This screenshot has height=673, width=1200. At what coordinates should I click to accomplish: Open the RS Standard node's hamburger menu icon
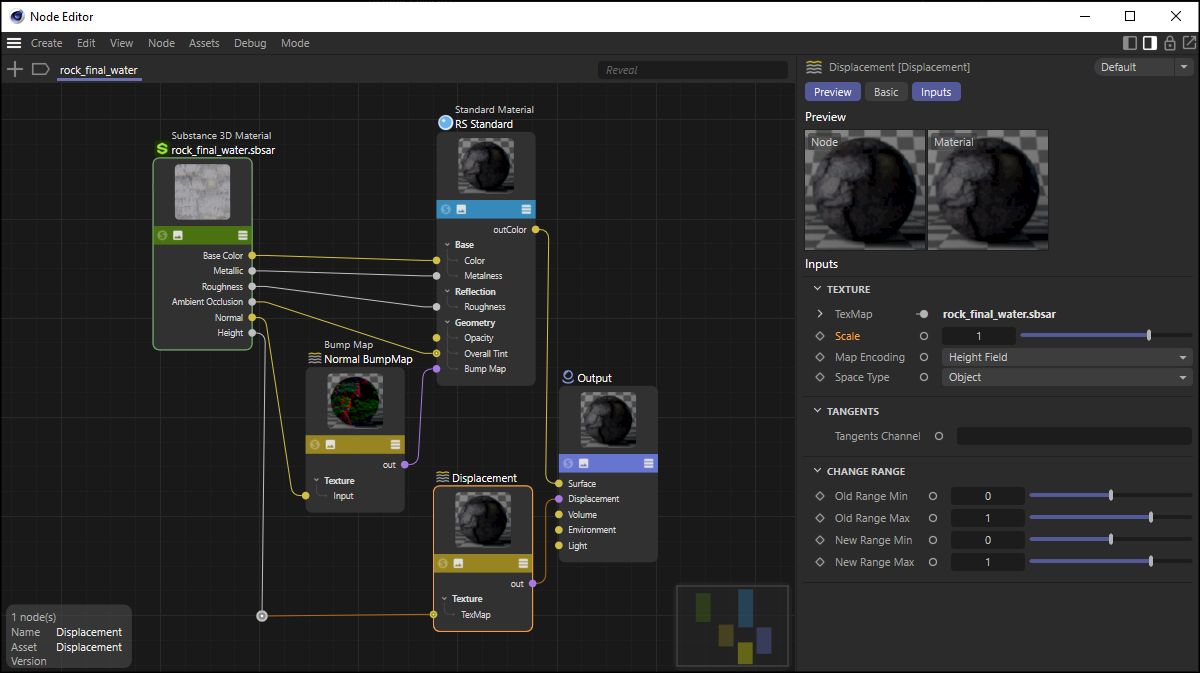[526, 209]
